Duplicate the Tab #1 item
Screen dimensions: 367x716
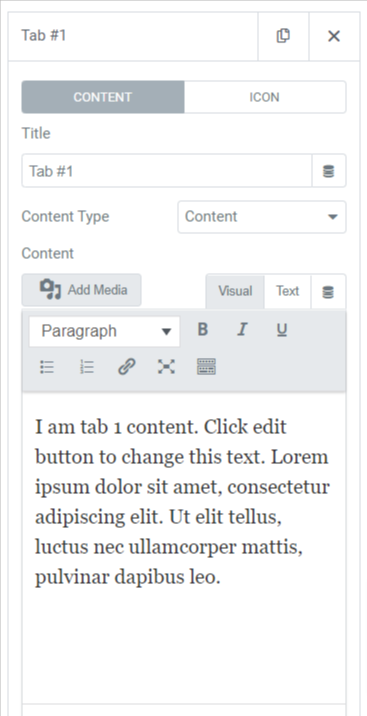283,36
